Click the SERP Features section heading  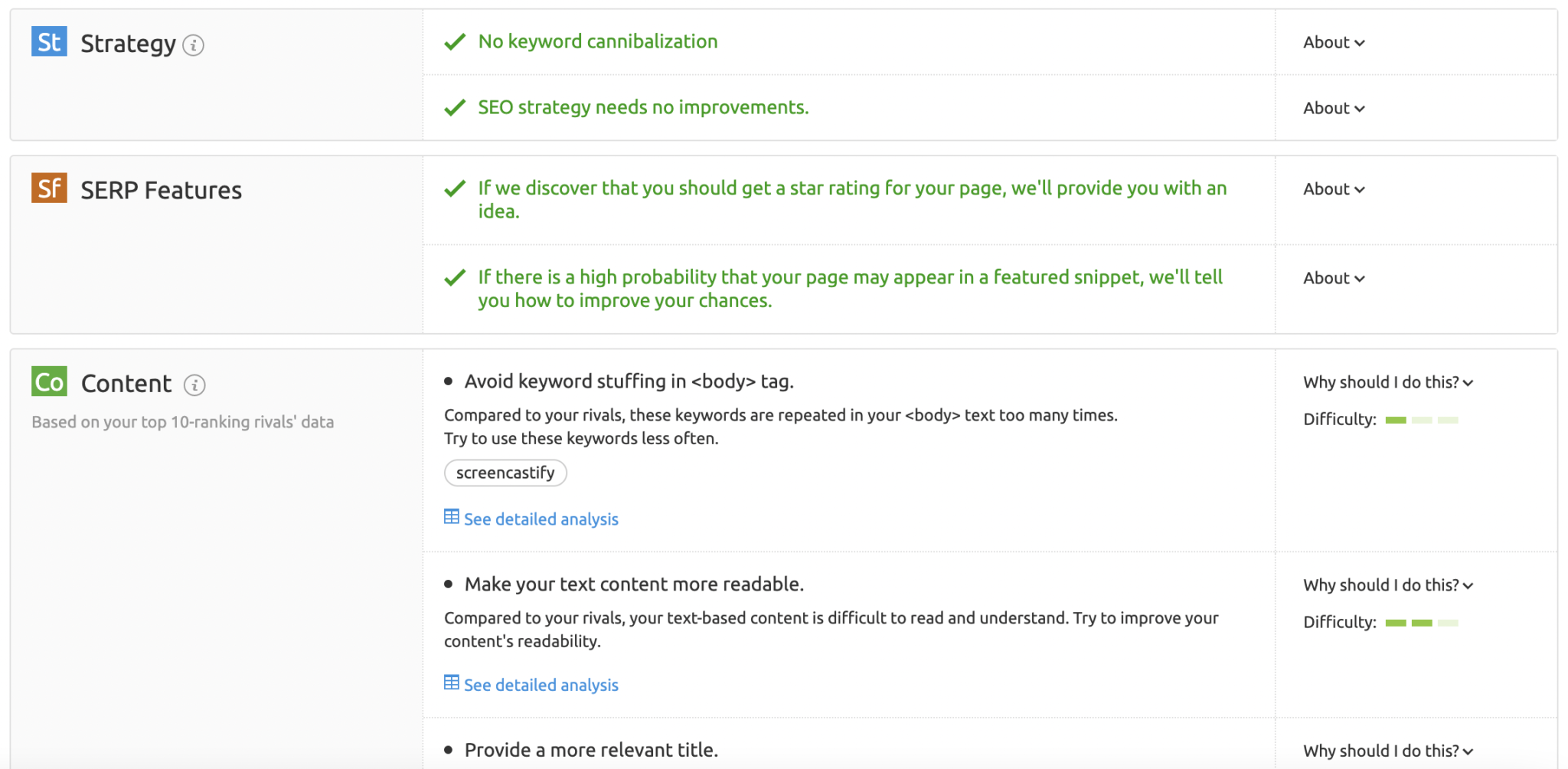(162, 190)
